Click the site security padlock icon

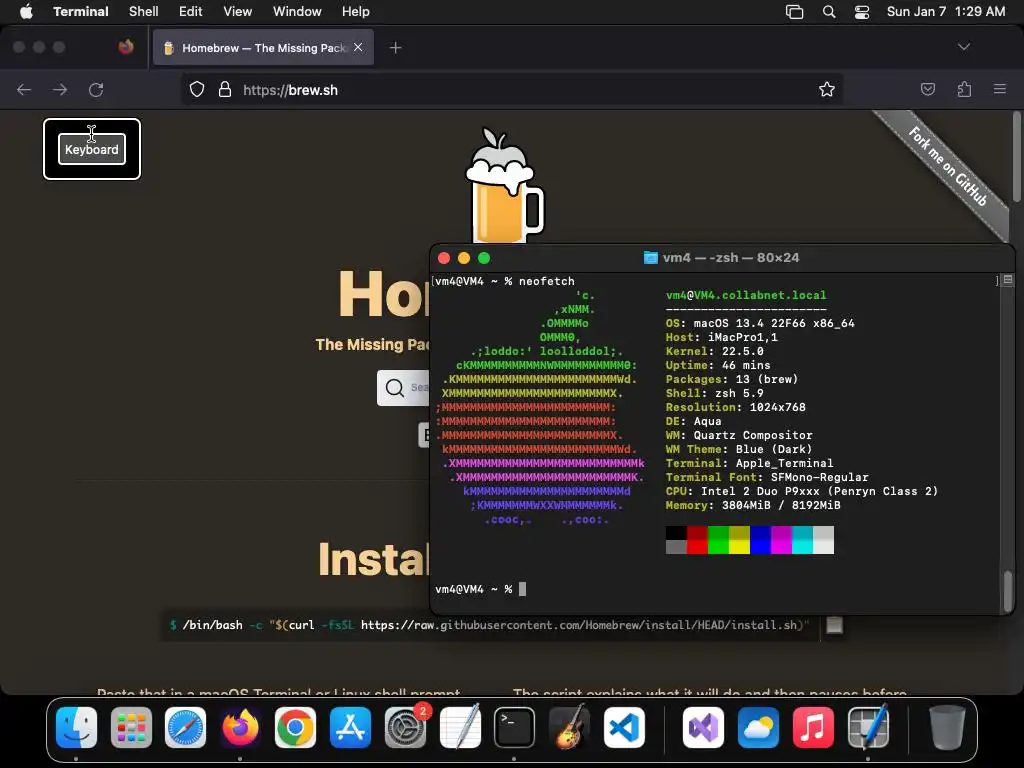[x=225, y=89]
